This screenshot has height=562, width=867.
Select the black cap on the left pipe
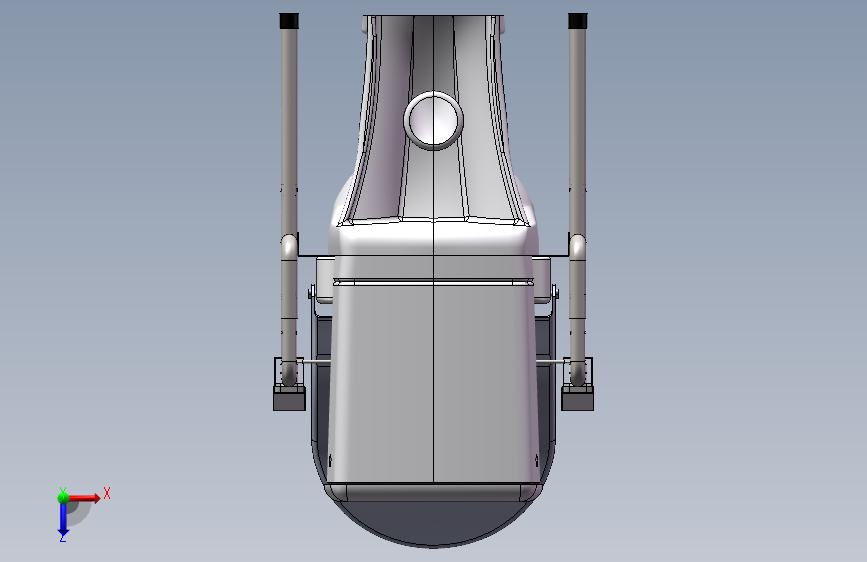289,21
